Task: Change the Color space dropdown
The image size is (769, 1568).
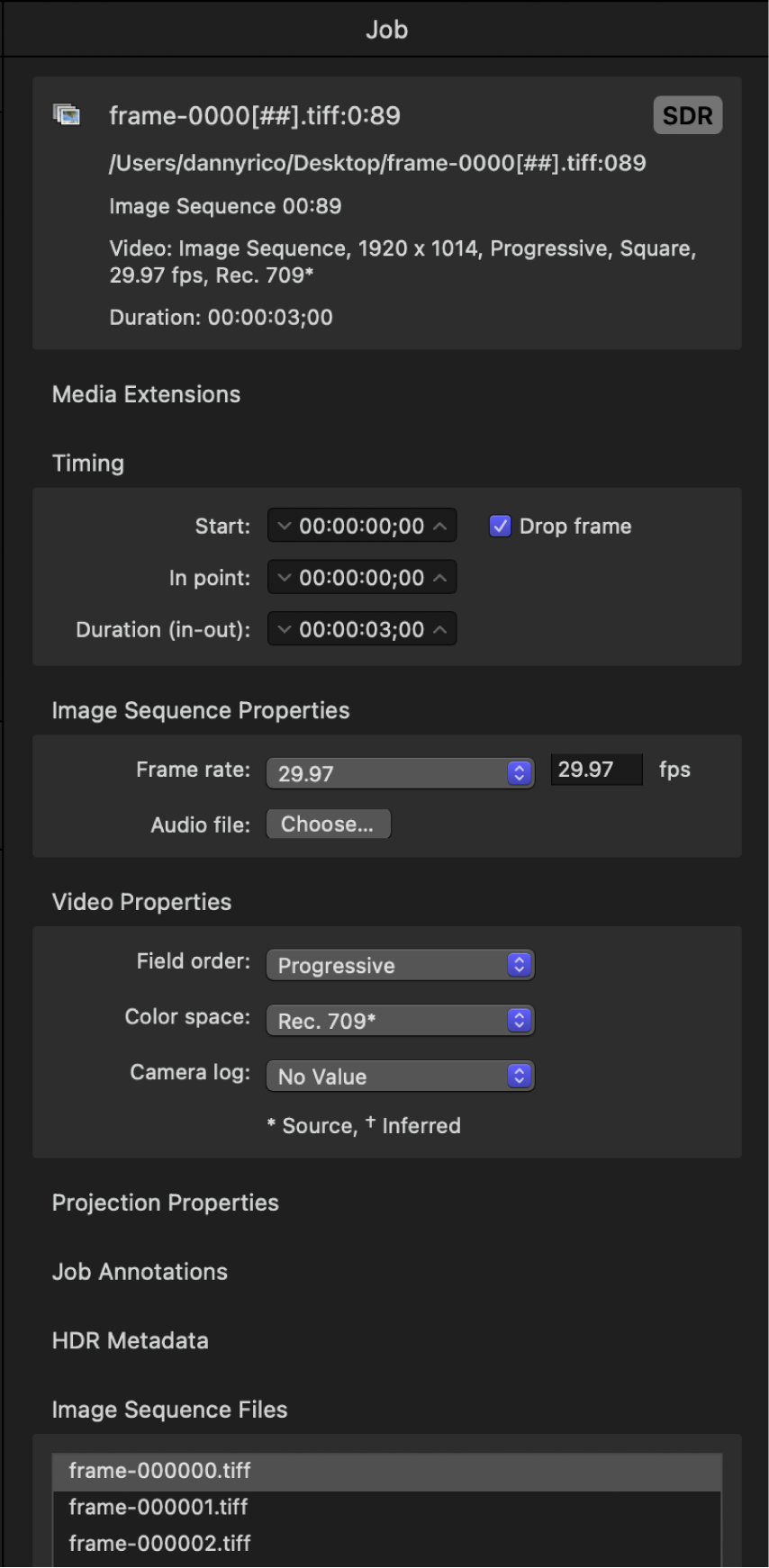Action: [400, 1020]
